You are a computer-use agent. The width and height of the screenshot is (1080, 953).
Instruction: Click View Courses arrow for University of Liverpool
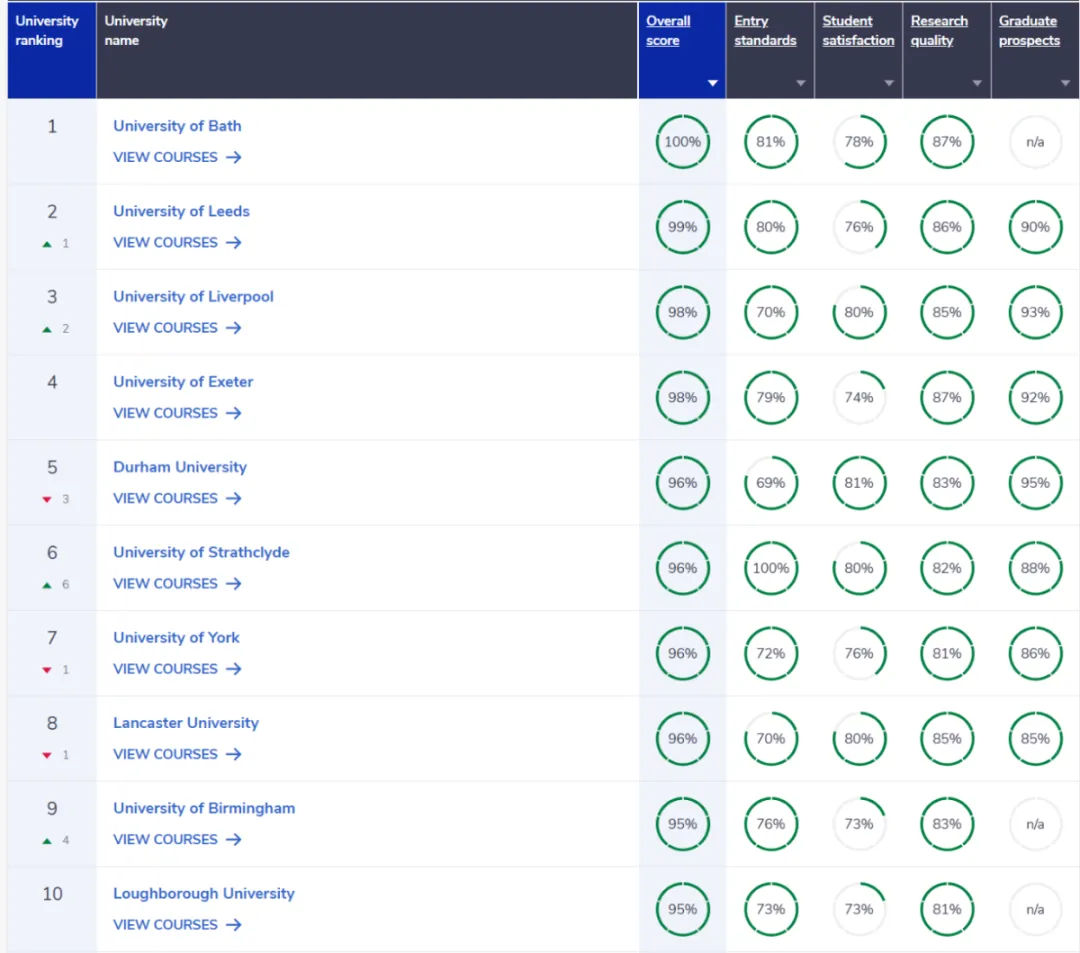click(233, 328)
